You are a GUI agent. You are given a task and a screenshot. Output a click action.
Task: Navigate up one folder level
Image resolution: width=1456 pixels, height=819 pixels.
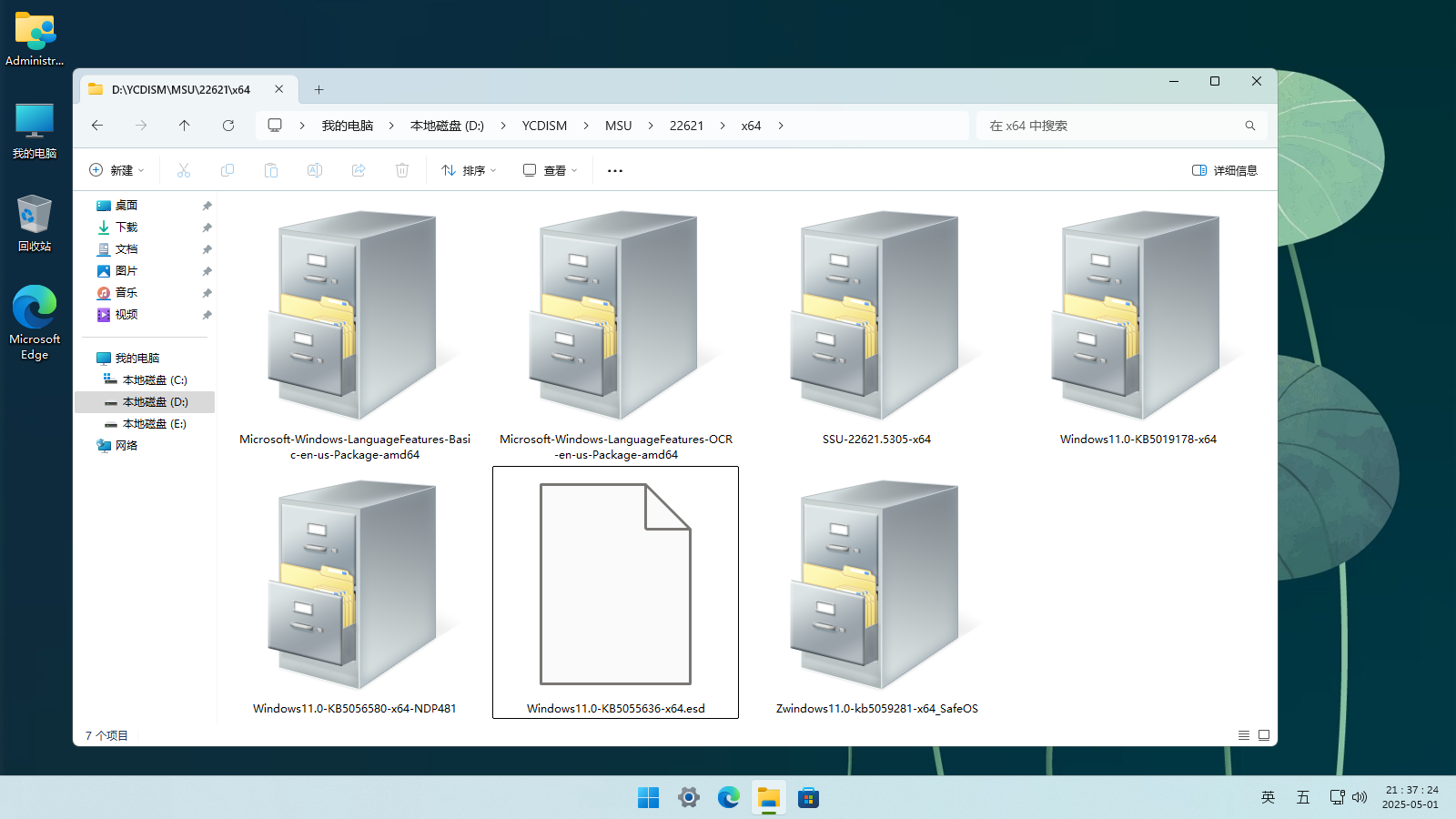point(185,126)
